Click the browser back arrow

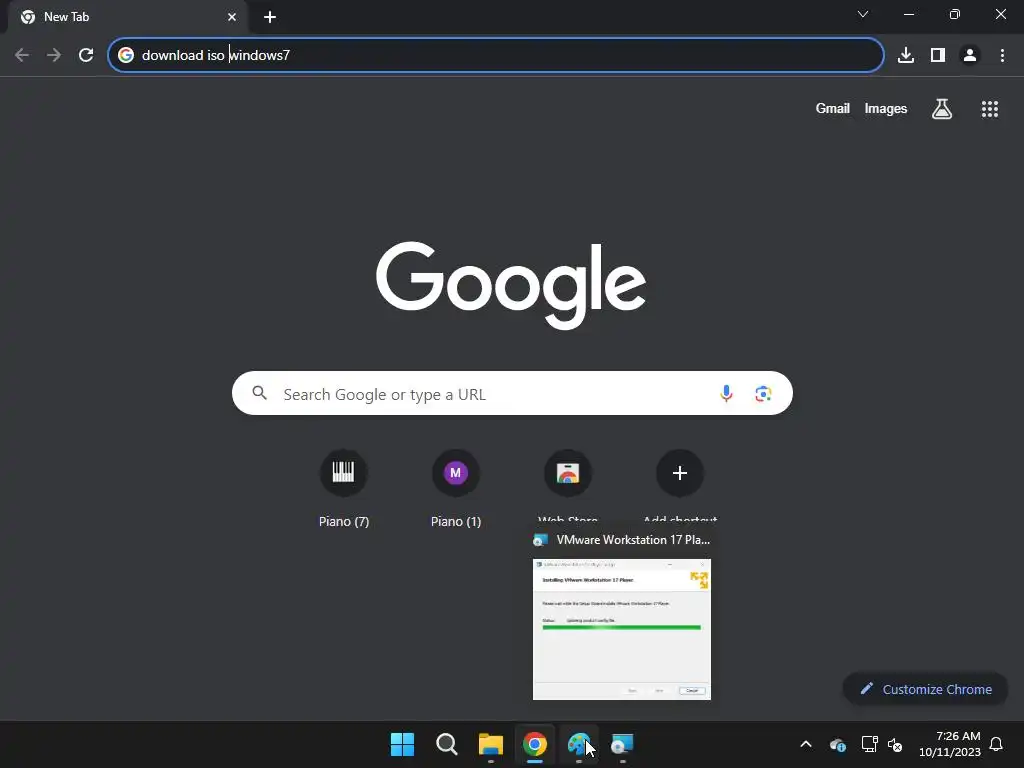pos(22,55)
